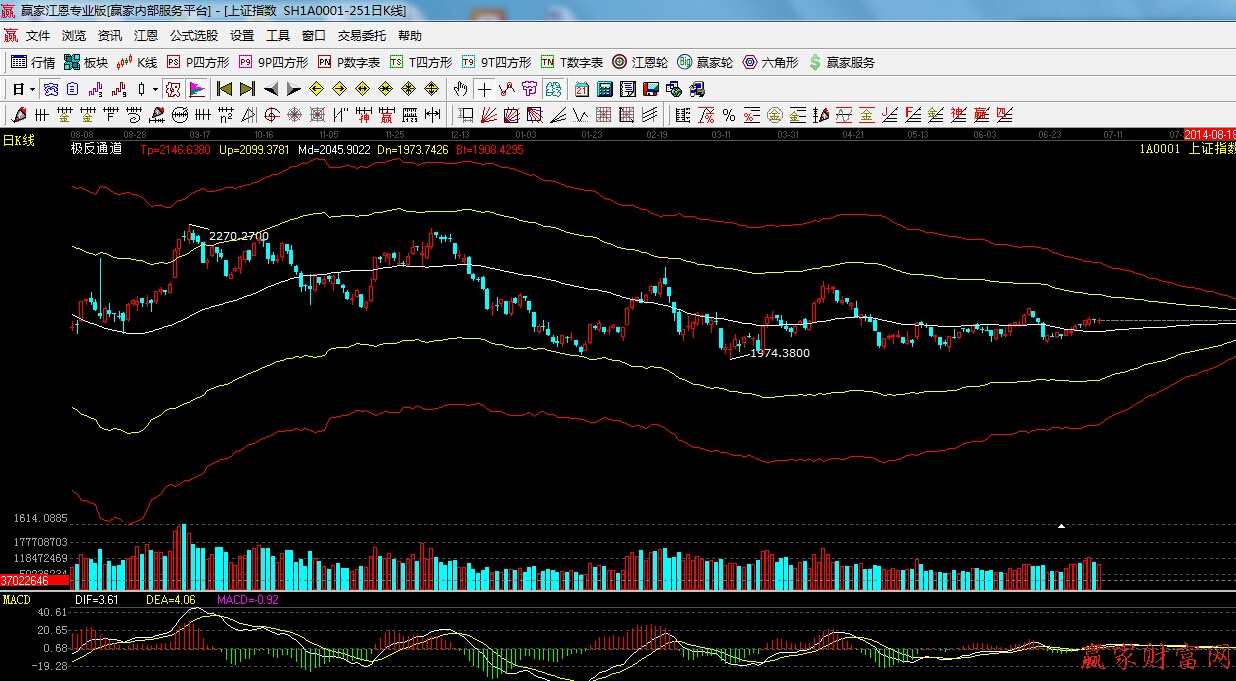
Task: Toggle the 极反通道 indicator button
Action: click(x=173, y=89)
